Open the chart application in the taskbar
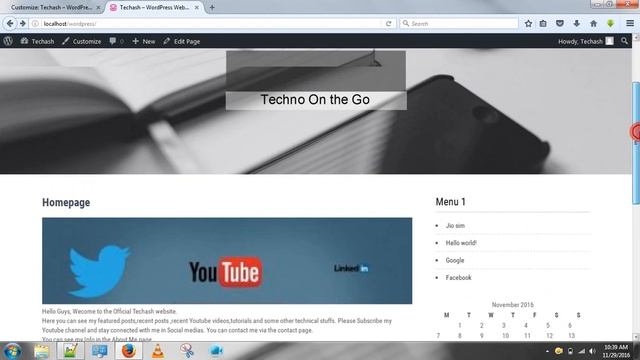The image size is (640, 360). tap(70, 351)
